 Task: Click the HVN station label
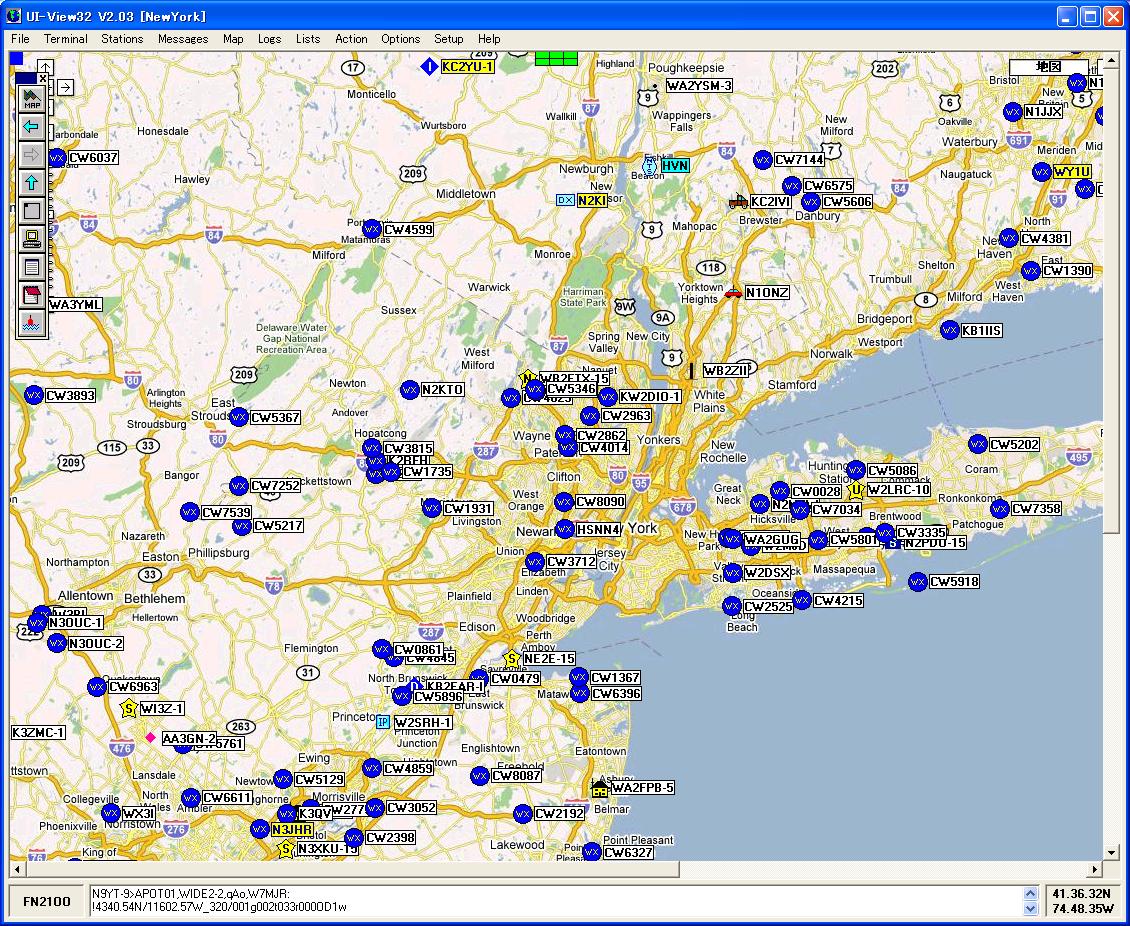675,166
